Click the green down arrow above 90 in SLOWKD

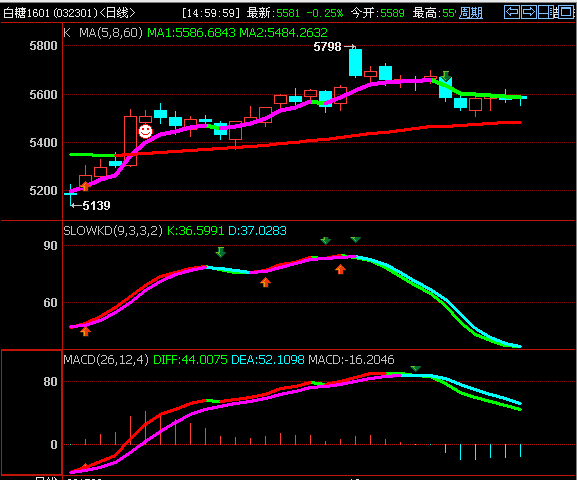[x=325, y=241]
